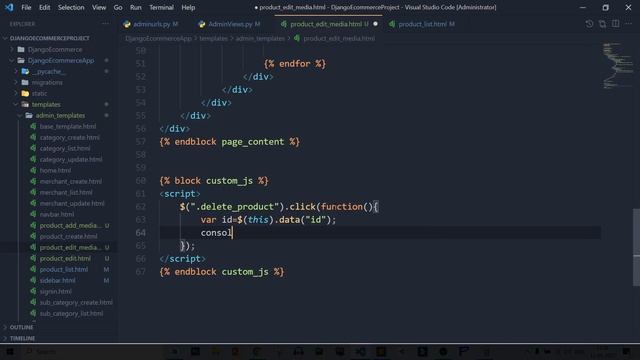The image size is (640, 360).
Task: Split the editor to the right
Action: 616,24
